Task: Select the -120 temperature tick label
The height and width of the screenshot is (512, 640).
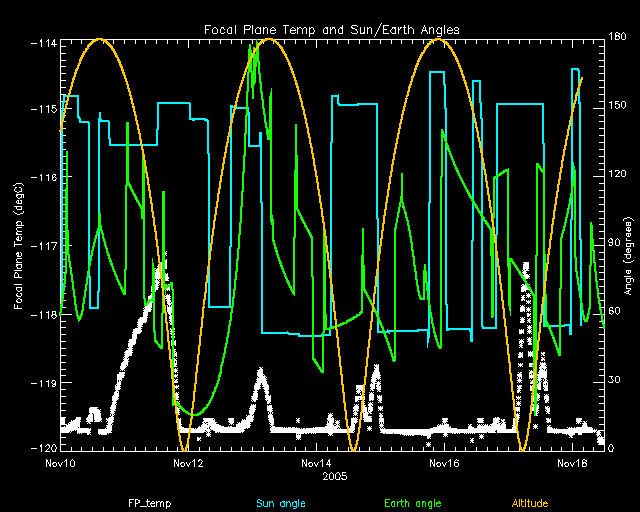Action: point(42,447)
